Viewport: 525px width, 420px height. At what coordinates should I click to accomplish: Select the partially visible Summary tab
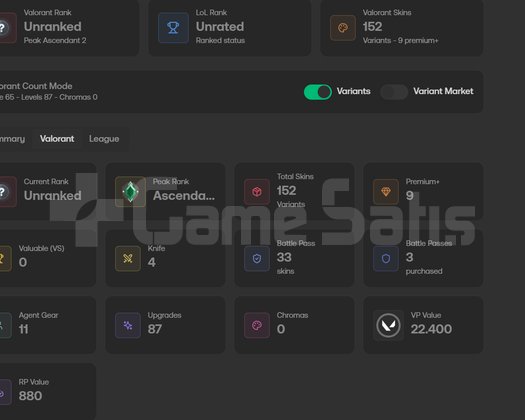pyautogui.click(x=12, y=139)
